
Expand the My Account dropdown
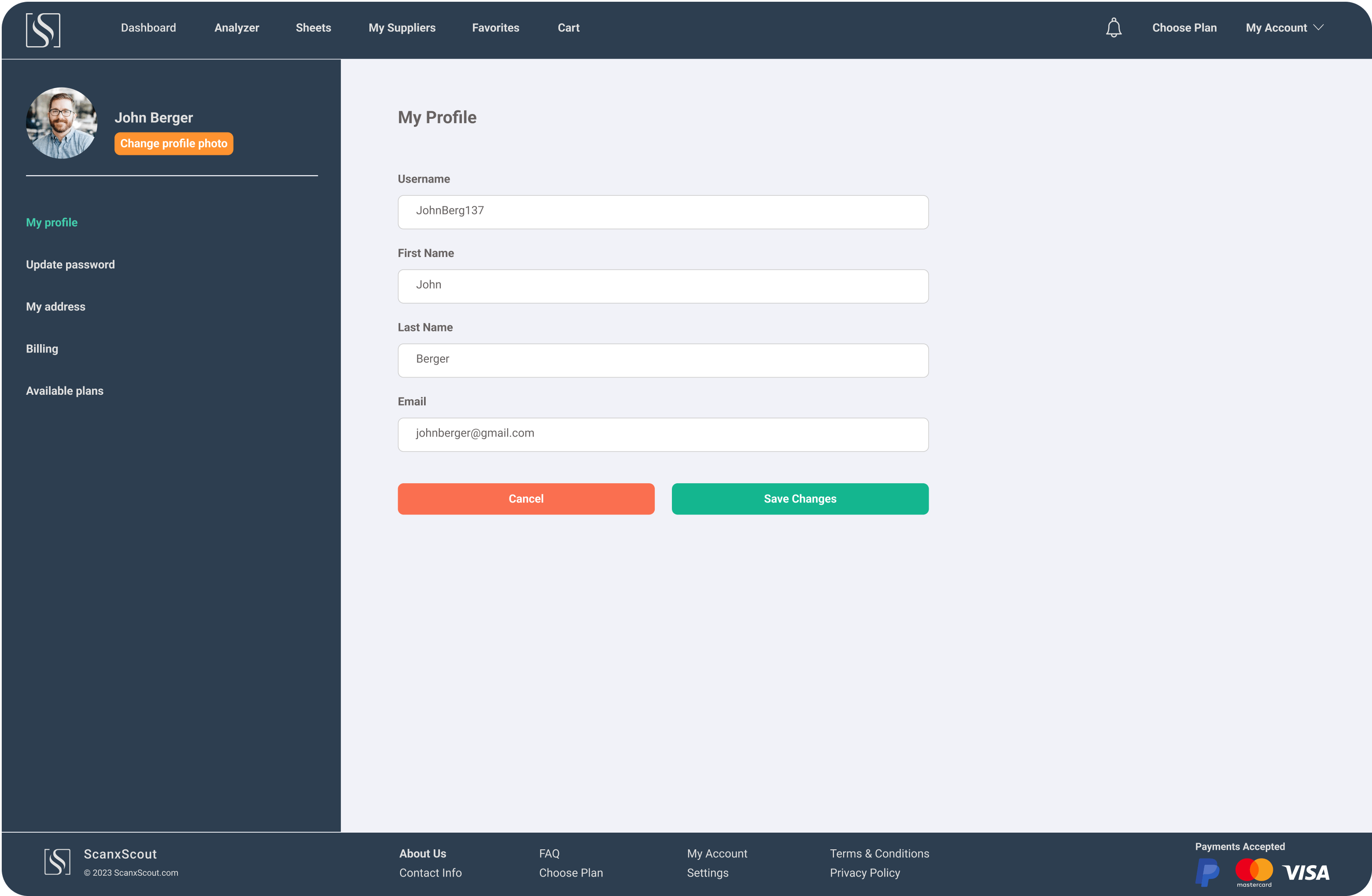1284,28
